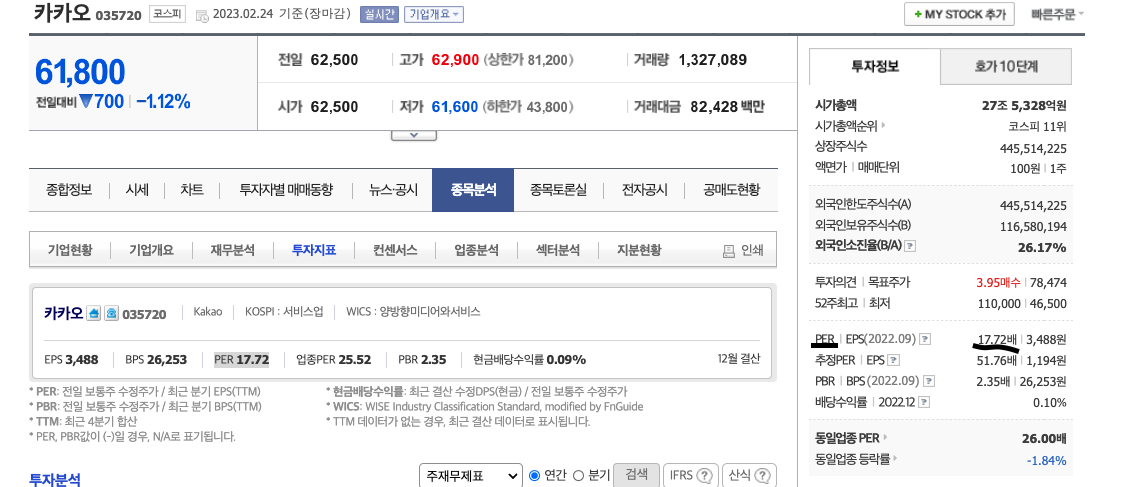The image size is (1140, 487).
Task: Open 섹터분석 sub-tab
Action: 558,250
